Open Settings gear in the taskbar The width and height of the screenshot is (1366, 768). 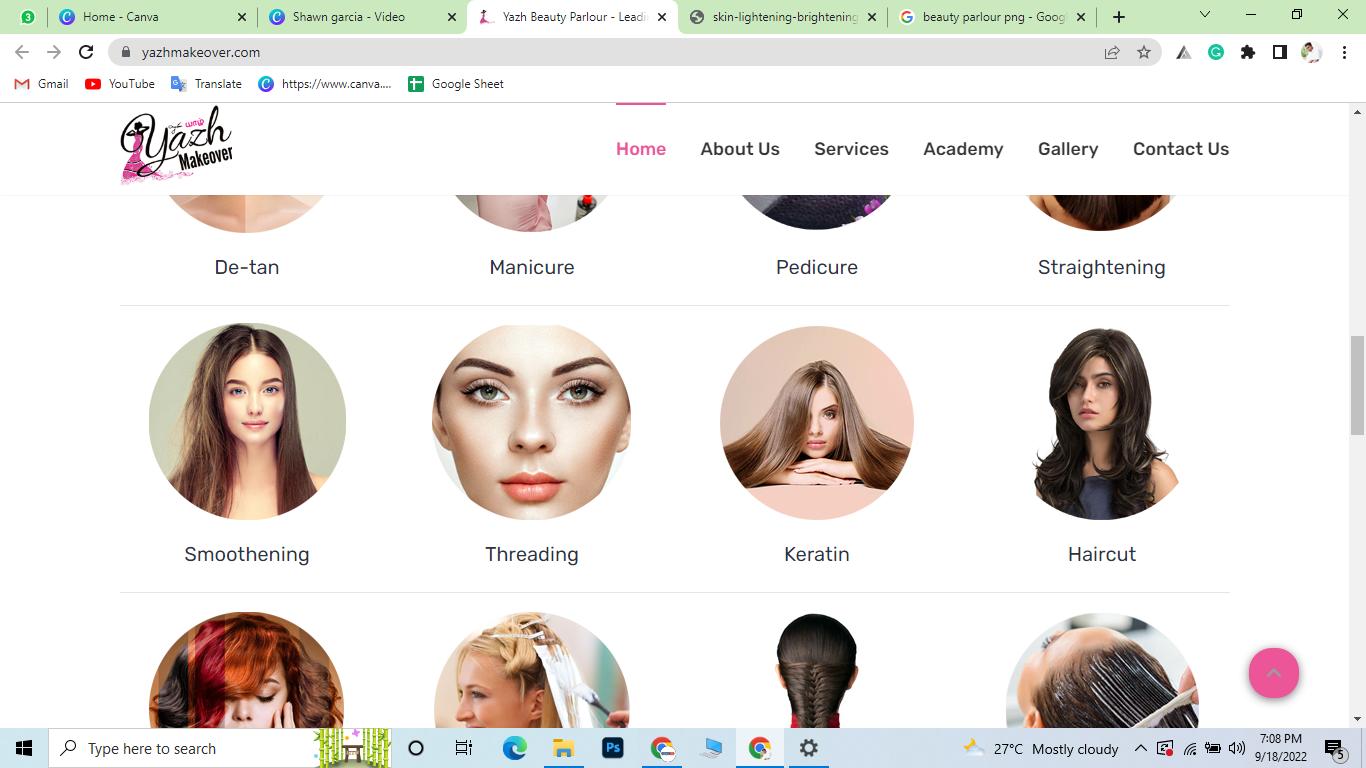click(x=809, y=748)
